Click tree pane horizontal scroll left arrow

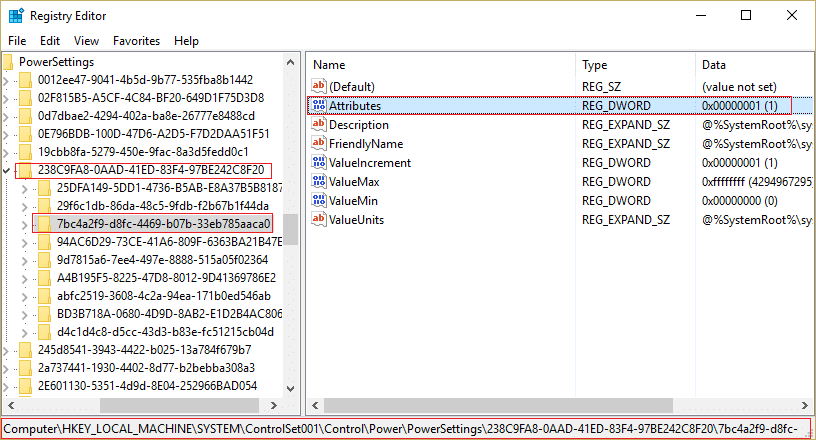point(11,405)
